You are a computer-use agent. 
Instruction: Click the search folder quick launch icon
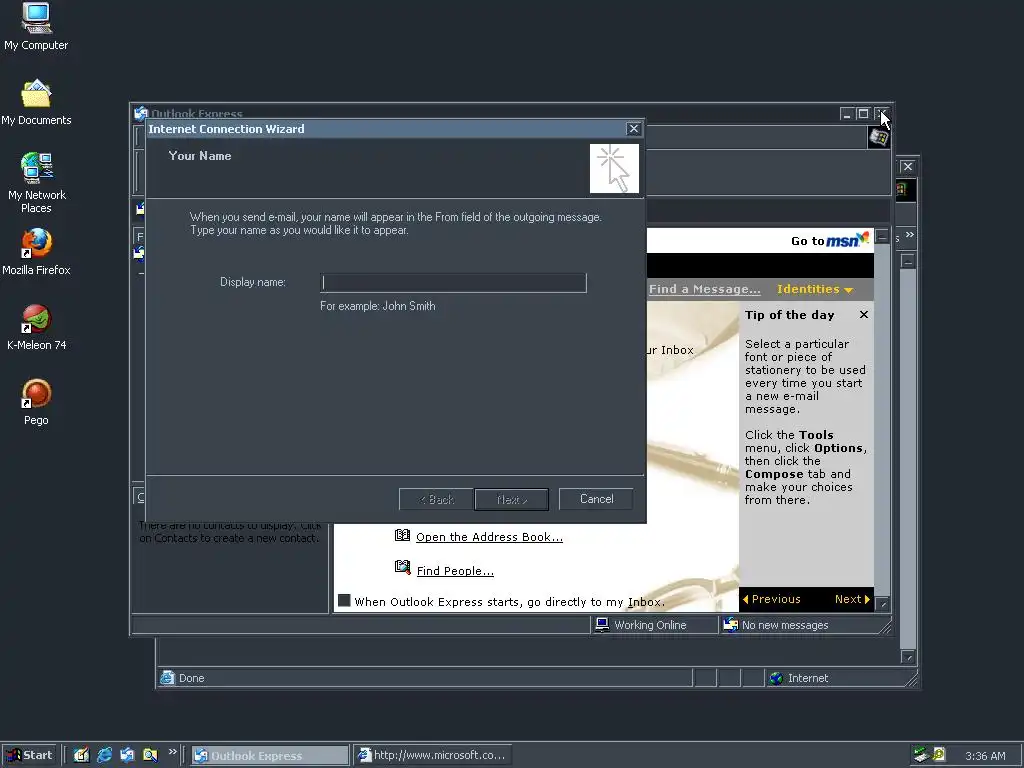pos(150,755)
